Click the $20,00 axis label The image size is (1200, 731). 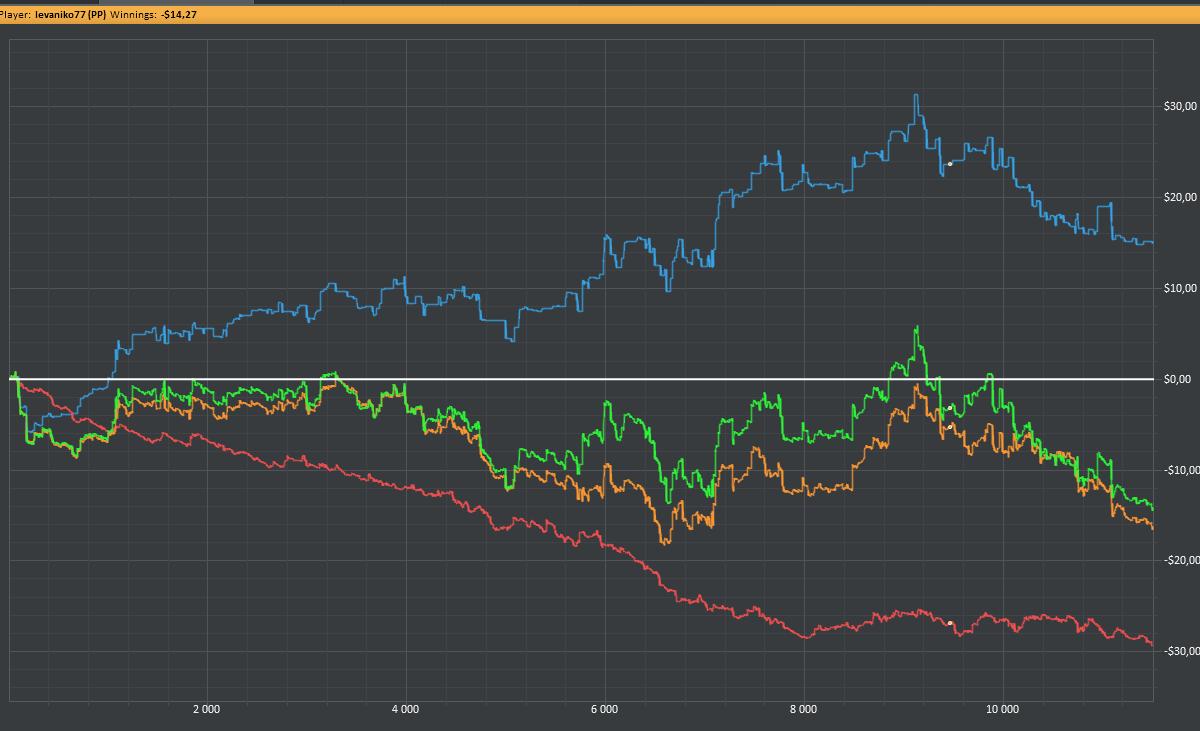point(1180,197)
